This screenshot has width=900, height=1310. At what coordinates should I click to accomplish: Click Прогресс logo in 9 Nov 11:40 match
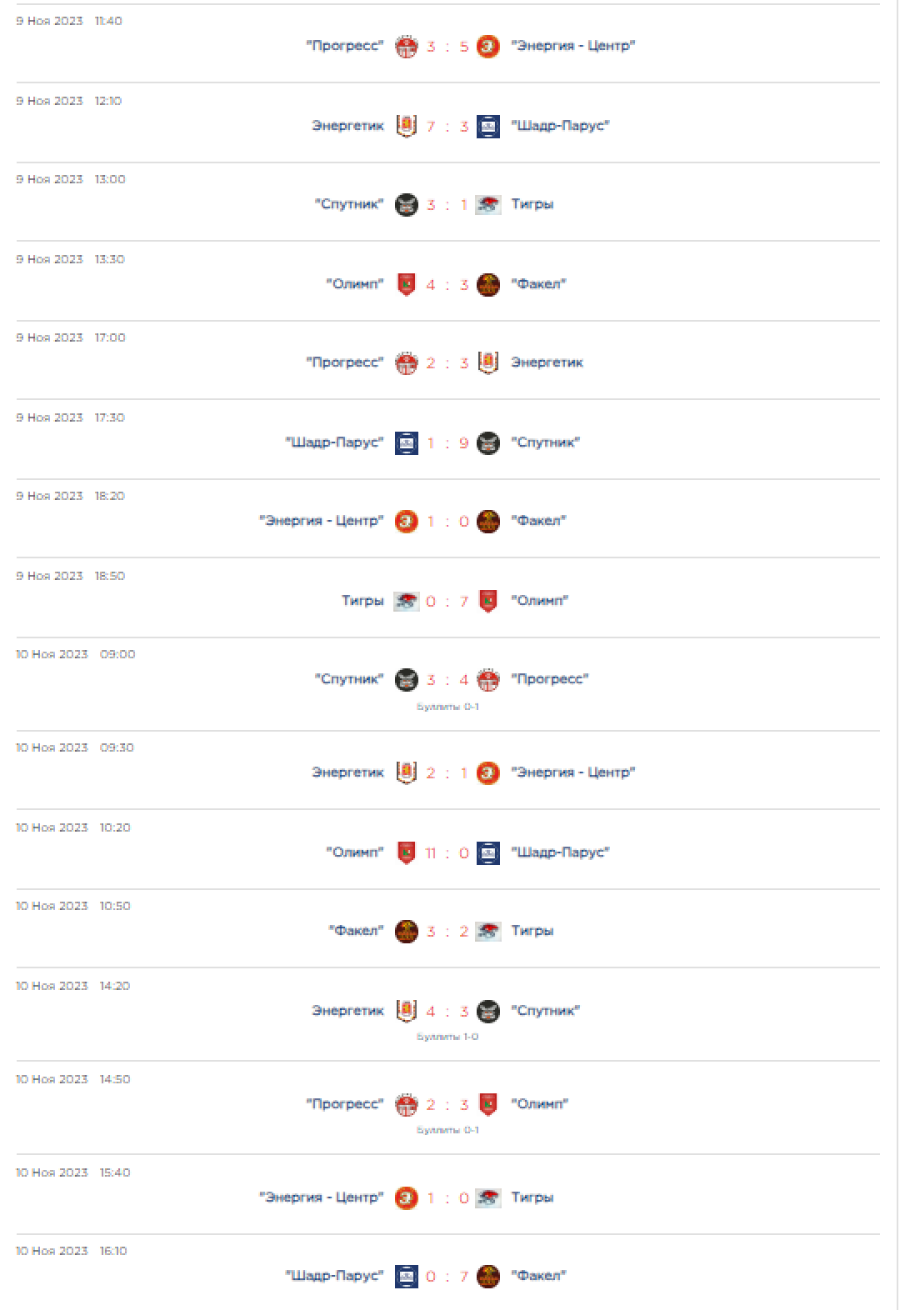406,46
